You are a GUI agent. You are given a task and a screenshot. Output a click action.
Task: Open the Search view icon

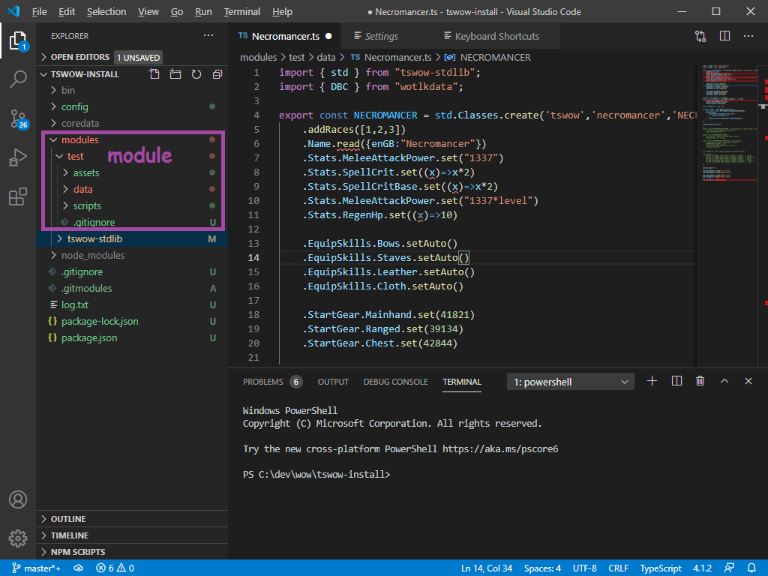(x=18, y=79)
